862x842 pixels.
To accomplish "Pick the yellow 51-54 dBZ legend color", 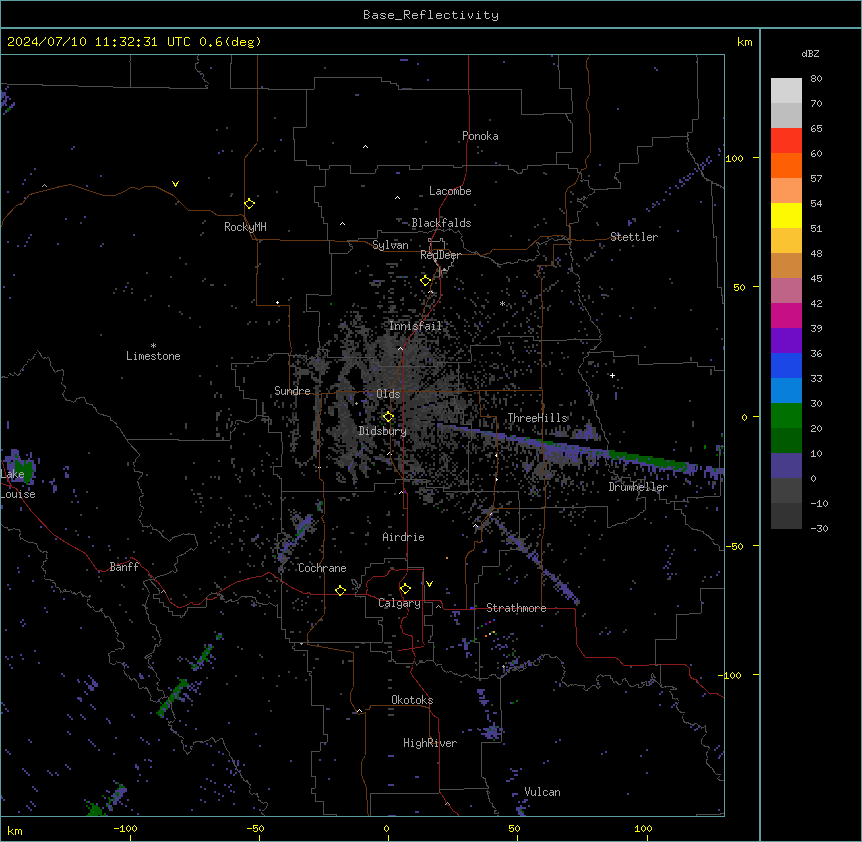I will pos(786,215).
